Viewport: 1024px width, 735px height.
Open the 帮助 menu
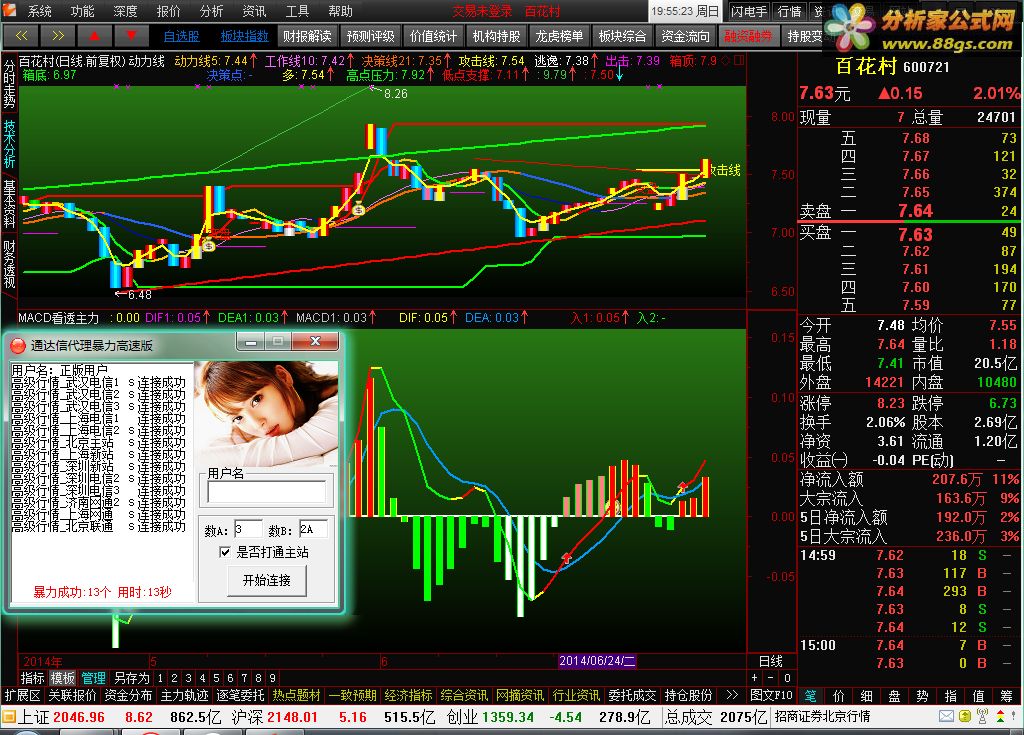click(x=340, y=11)
